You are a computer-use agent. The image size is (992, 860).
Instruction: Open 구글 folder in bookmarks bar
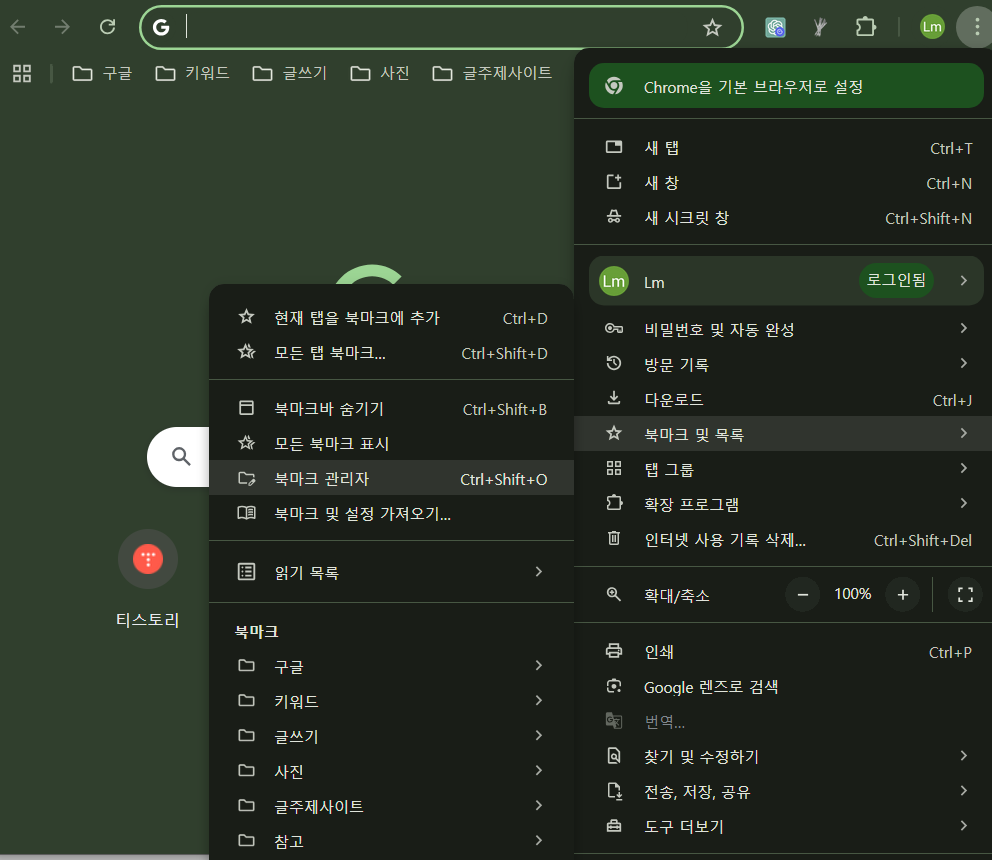tap(102, 73)
